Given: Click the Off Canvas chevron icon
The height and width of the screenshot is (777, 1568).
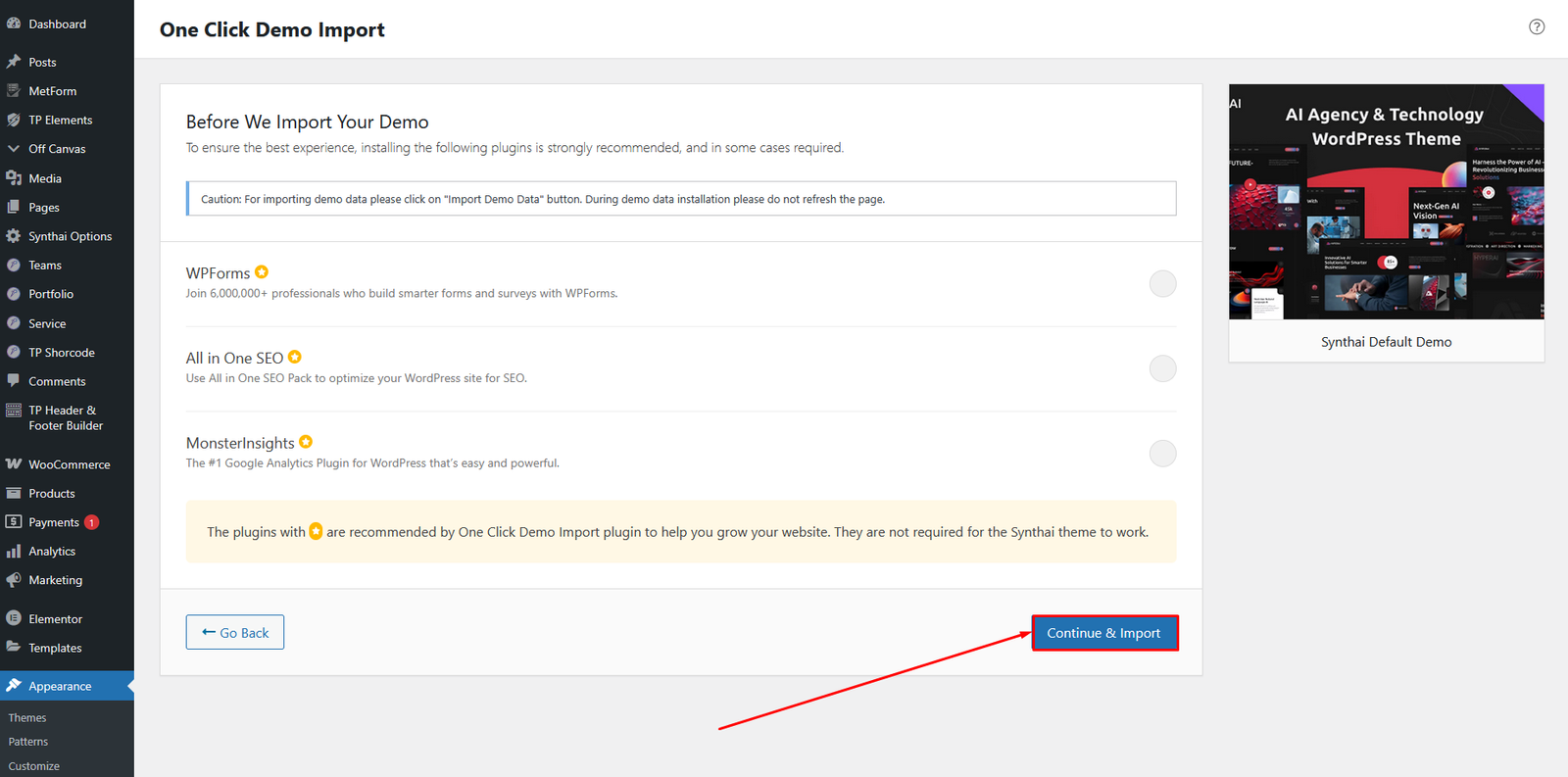Looking at the screenshot, I should click(x=14, y=149).
